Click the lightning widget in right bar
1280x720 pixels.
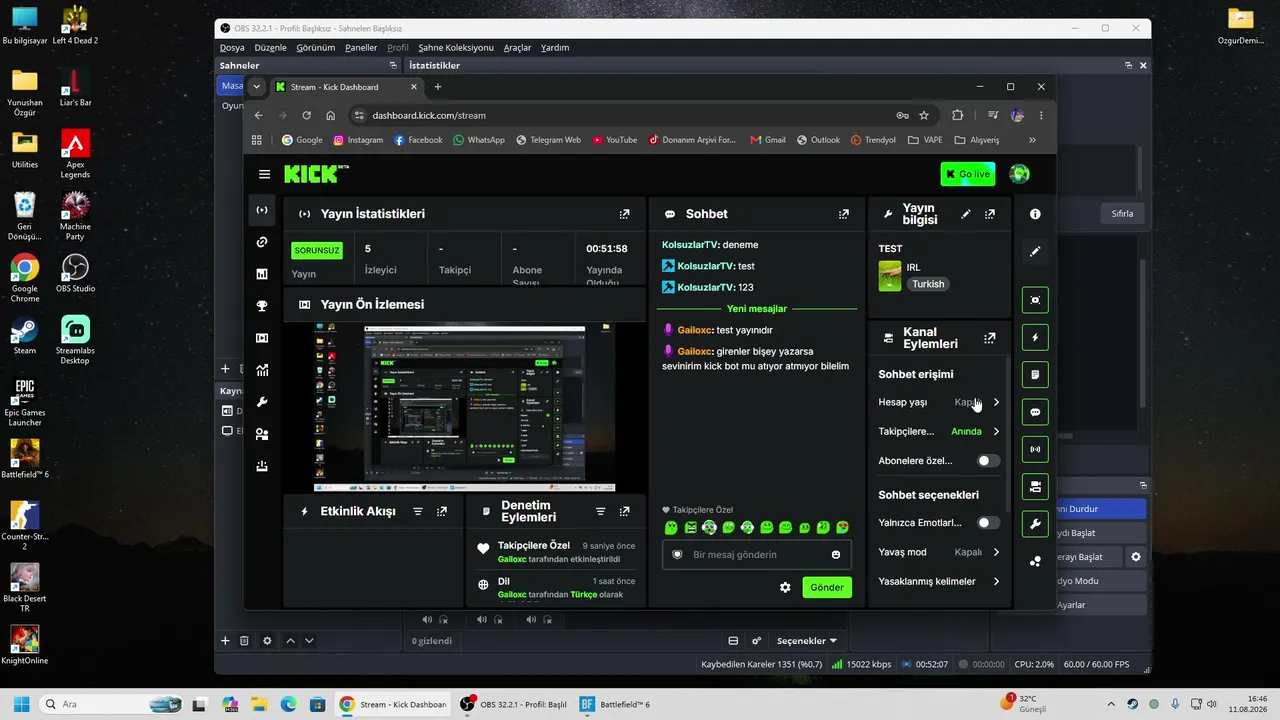pyautogui.click(x=1035, y=337)
